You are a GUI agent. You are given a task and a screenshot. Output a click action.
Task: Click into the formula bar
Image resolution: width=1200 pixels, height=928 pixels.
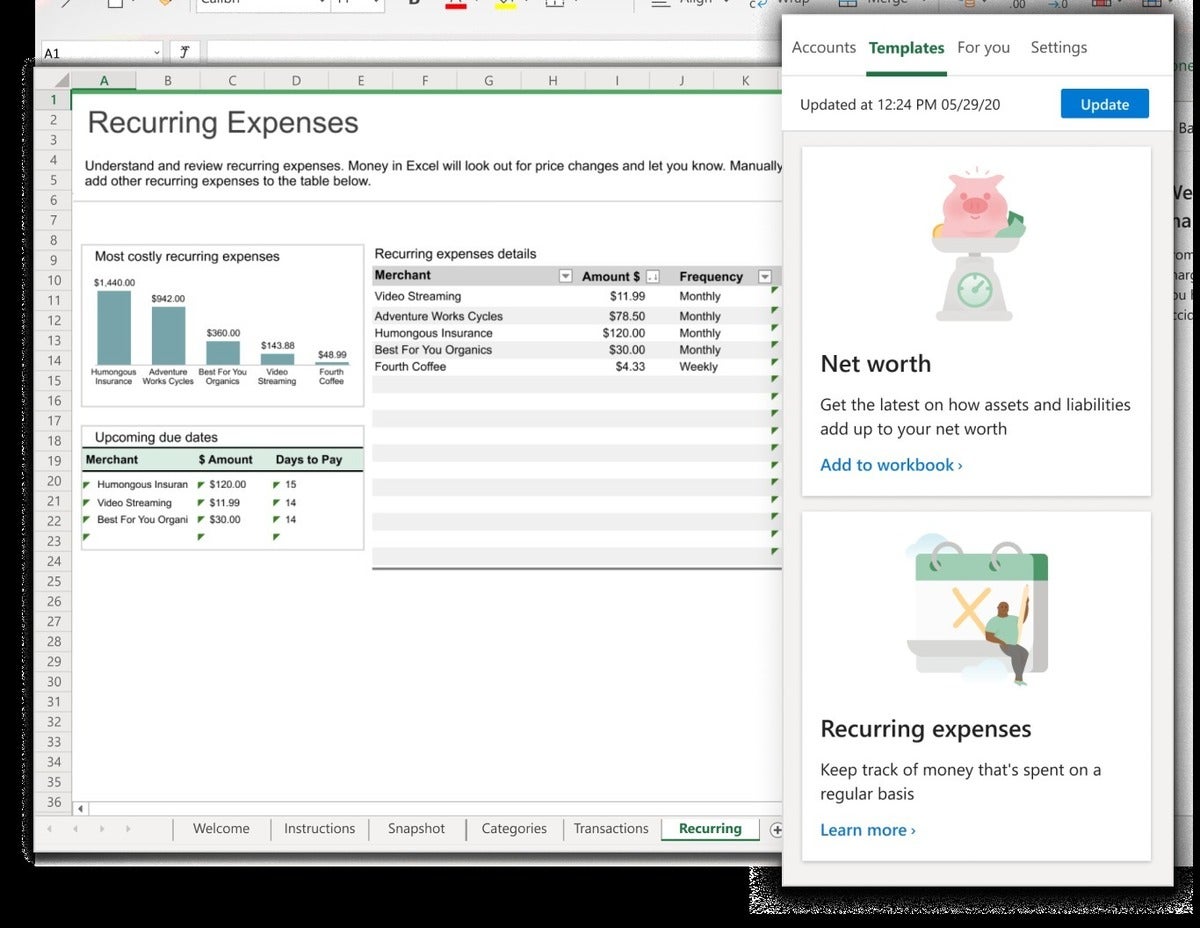492,52
